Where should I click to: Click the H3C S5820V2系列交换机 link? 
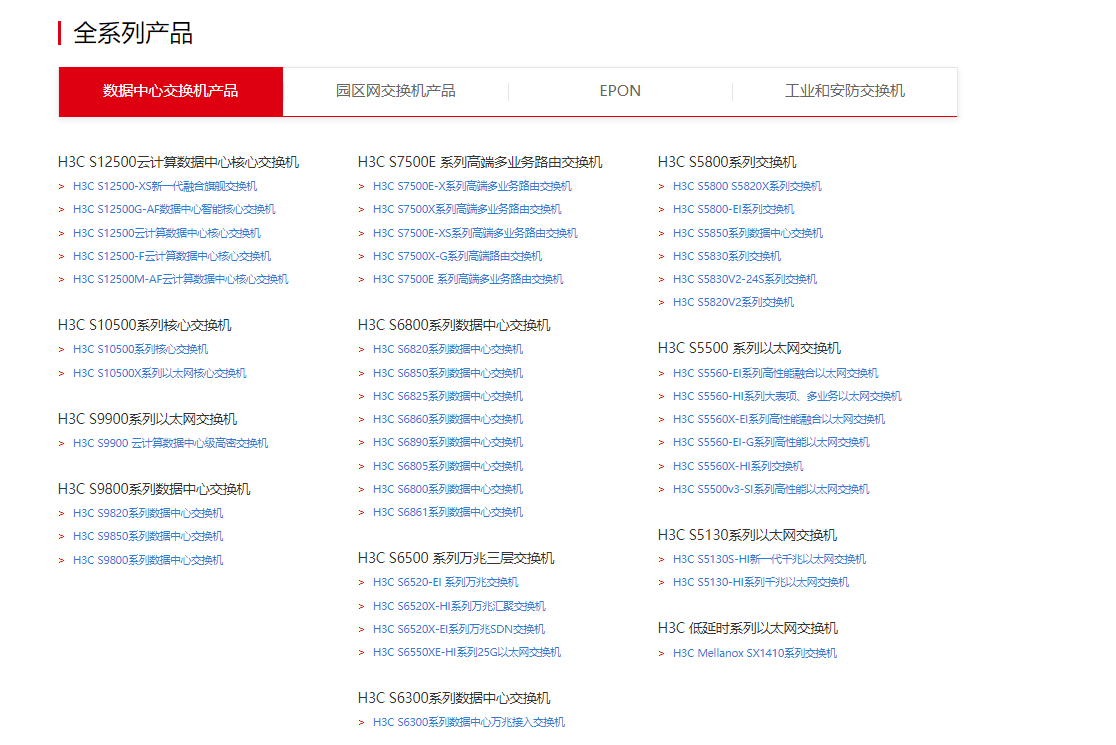coord(734,302)
